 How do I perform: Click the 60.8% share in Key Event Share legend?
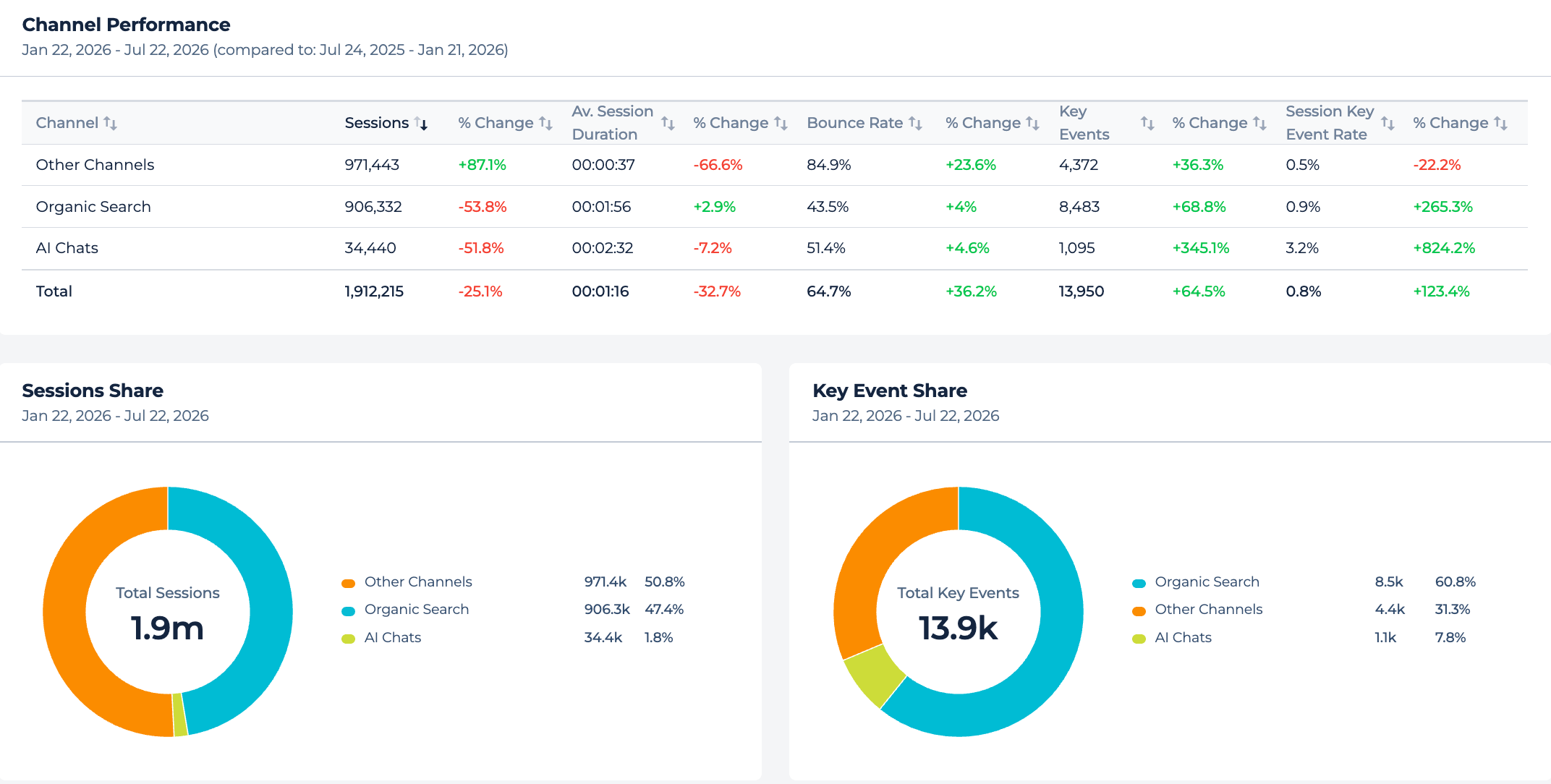[x=1456, y=582]
